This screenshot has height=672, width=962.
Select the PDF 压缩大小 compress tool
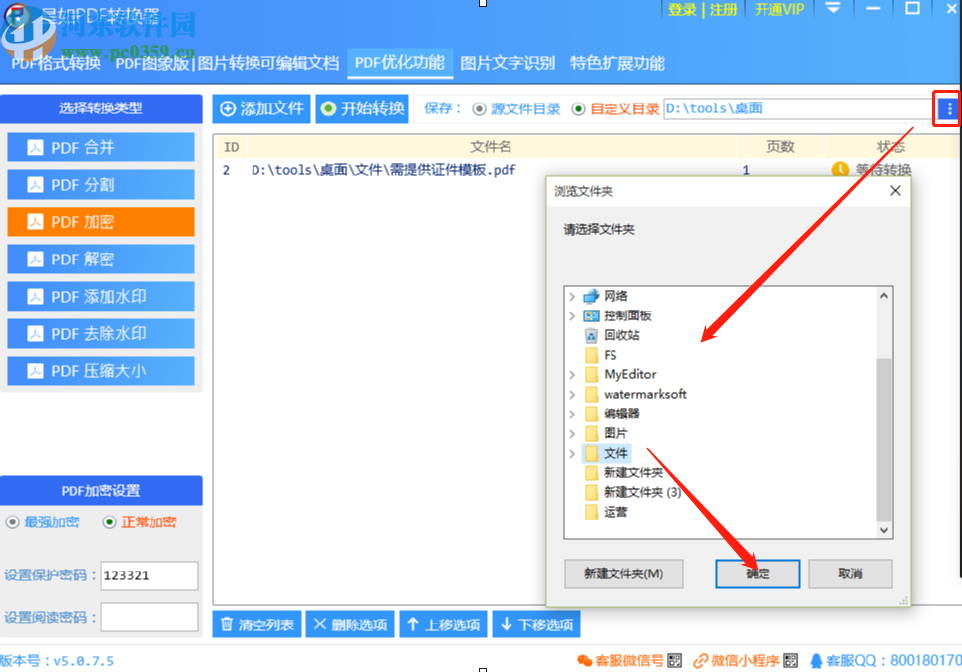pyautogui.click(x=100, y=371)
